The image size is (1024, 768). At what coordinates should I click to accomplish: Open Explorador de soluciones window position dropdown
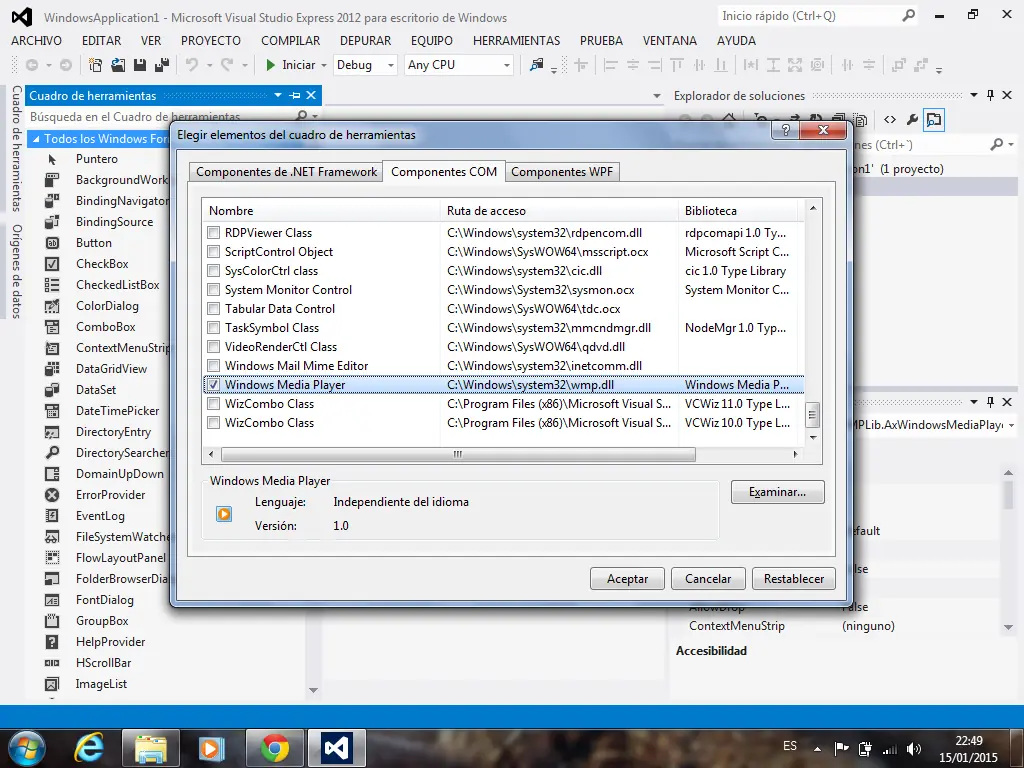point(974,95)
